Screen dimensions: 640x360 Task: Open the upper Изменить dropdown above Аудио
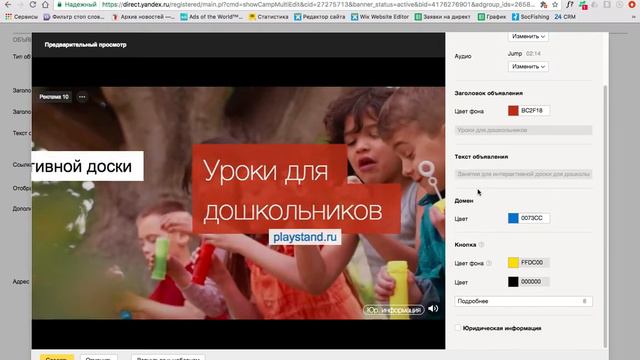click(x=528, y=36)
